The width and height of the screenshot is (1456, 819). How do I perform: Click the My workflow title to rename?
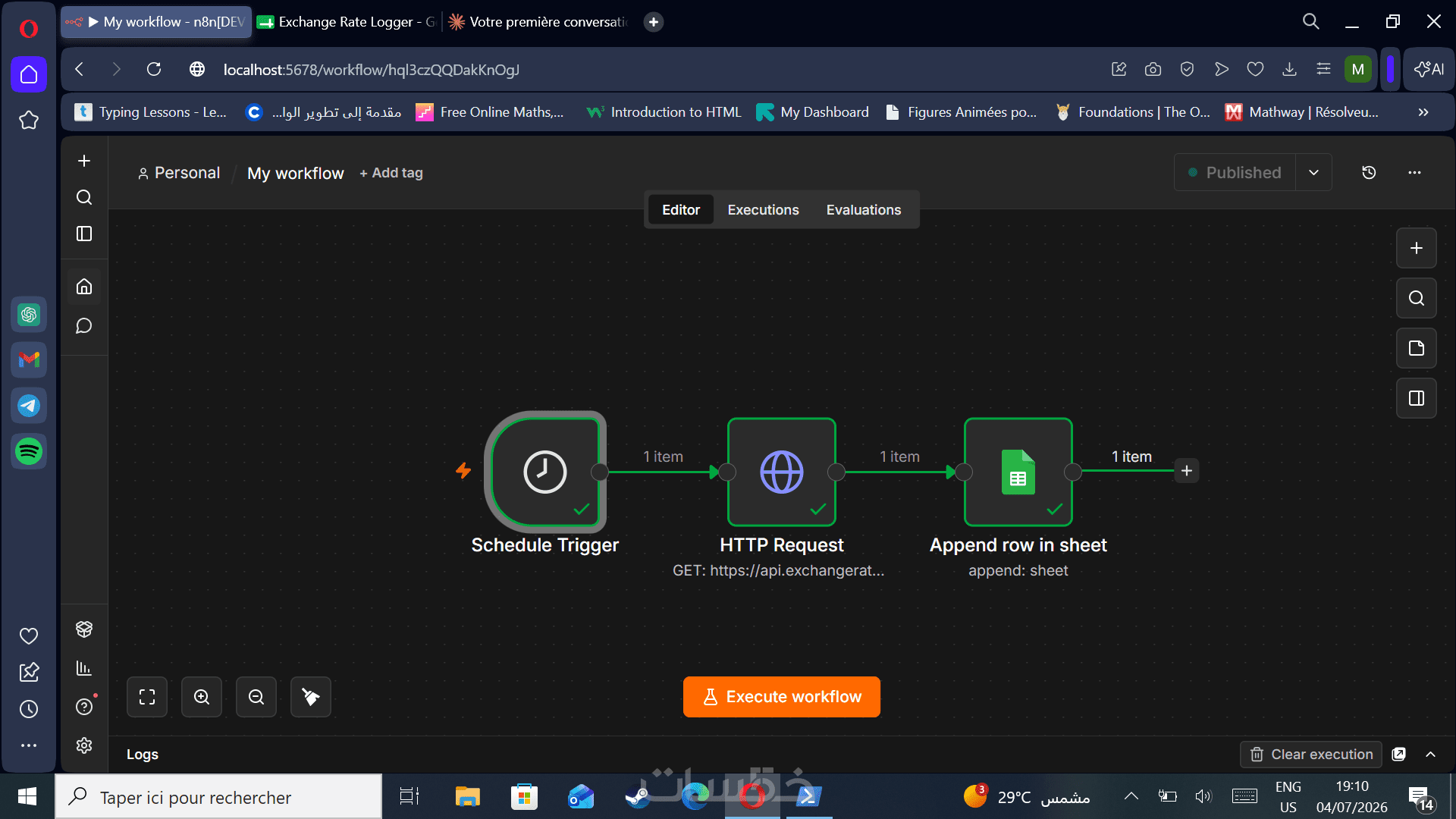pyautogui.click(x=296, y=173)
